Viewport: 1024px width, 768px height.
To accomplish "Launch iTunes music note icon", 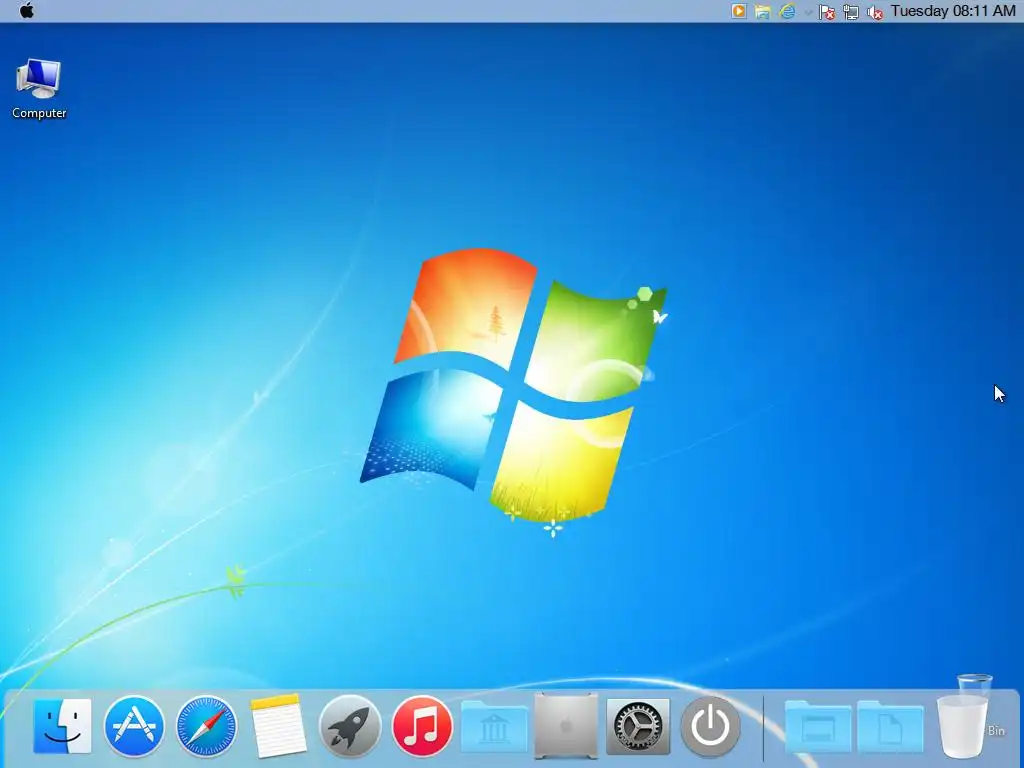I will pyautogui.click(x=422, y=726).
